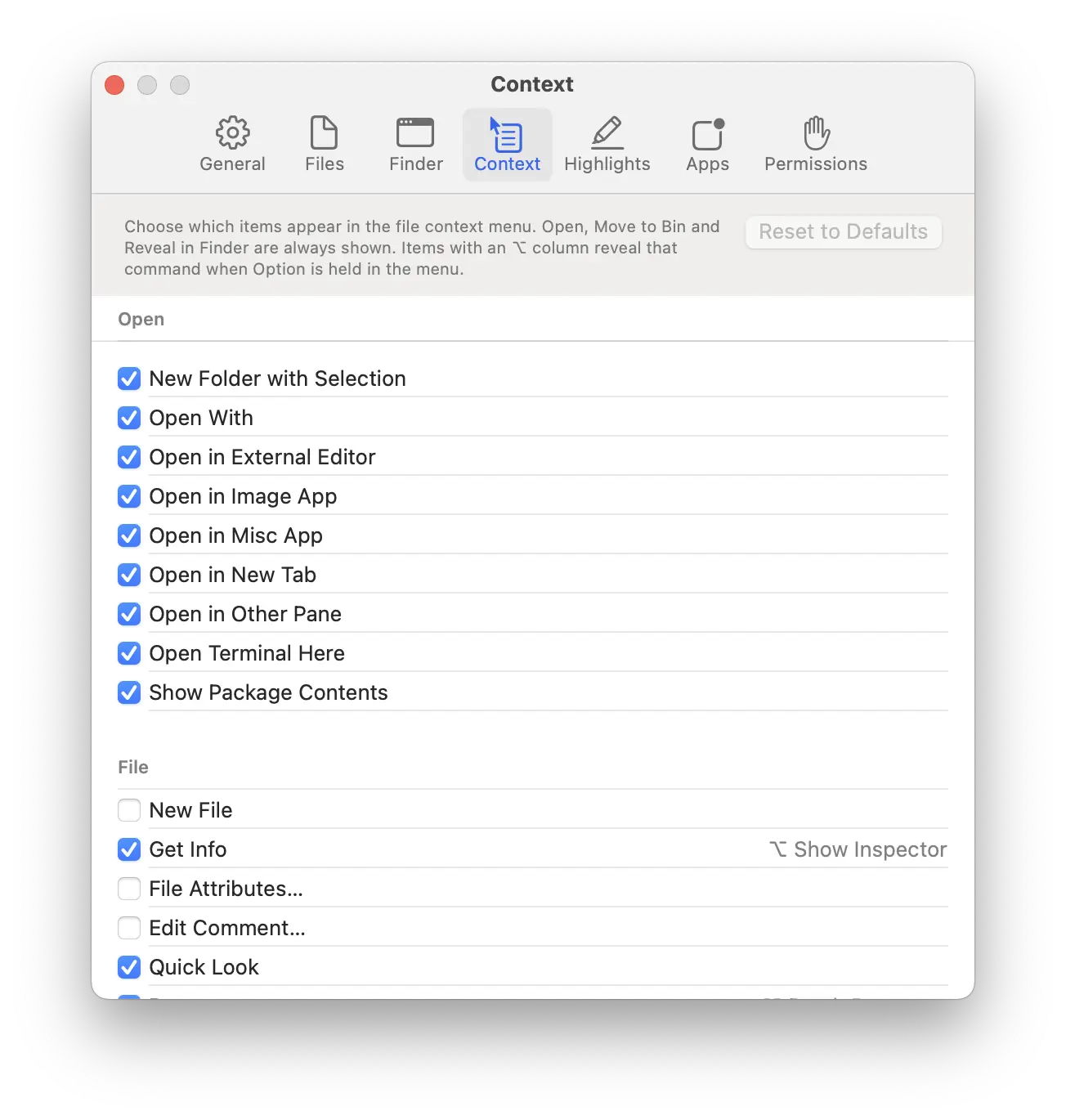
Task: Uncheck the Quick Look checkbox
Action: coord(129,967)
